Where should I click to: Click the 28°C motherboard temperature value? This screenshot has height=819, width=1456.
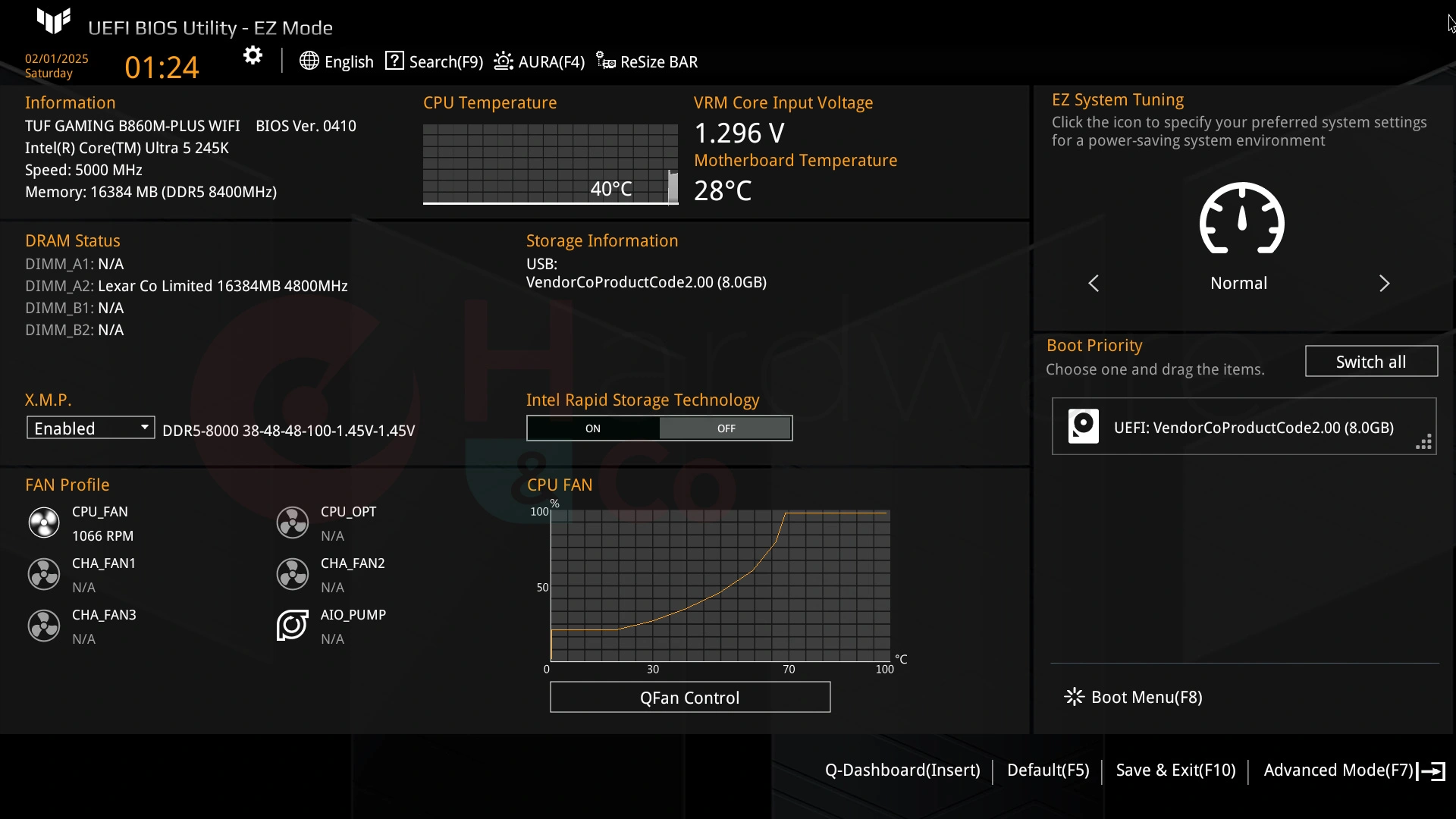(x=723, y=190)
